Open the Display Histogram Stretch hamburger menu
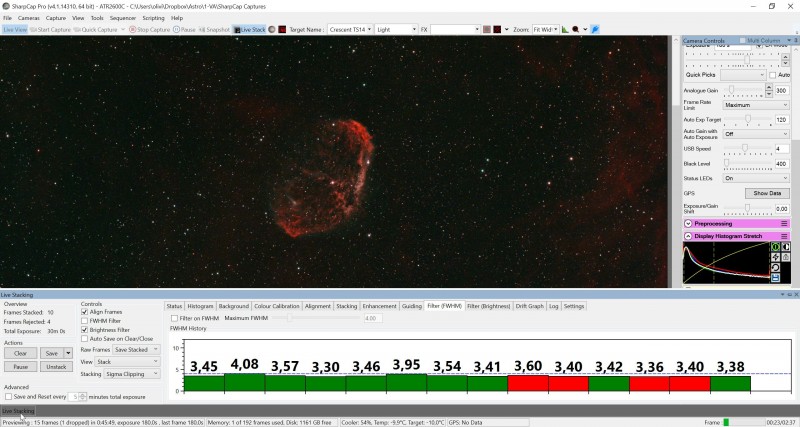The width and height of the screenshot is (800, 427). pos(784,236)
